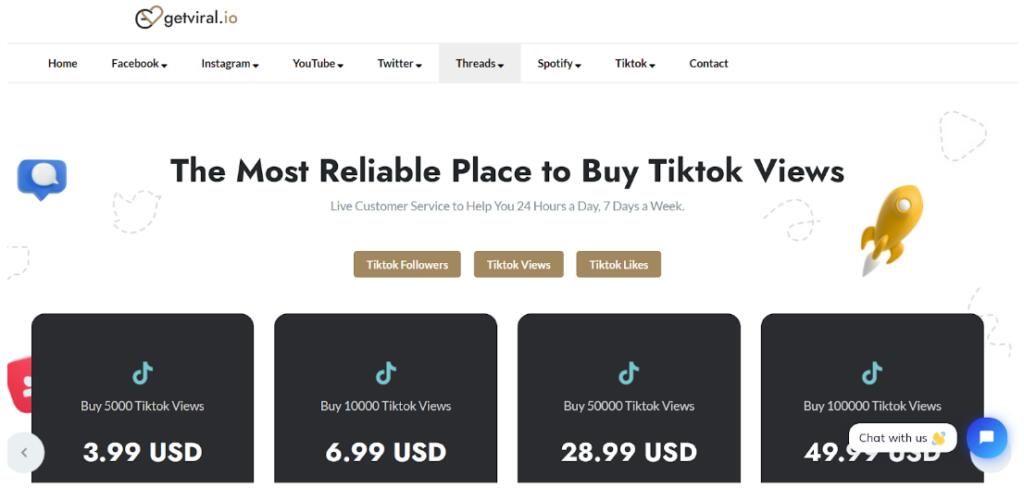The height and width of the screenshot is (501, 1024).
Task: Click TikTok icon on 10000 Views card
Action: click(x=385, y=373)
